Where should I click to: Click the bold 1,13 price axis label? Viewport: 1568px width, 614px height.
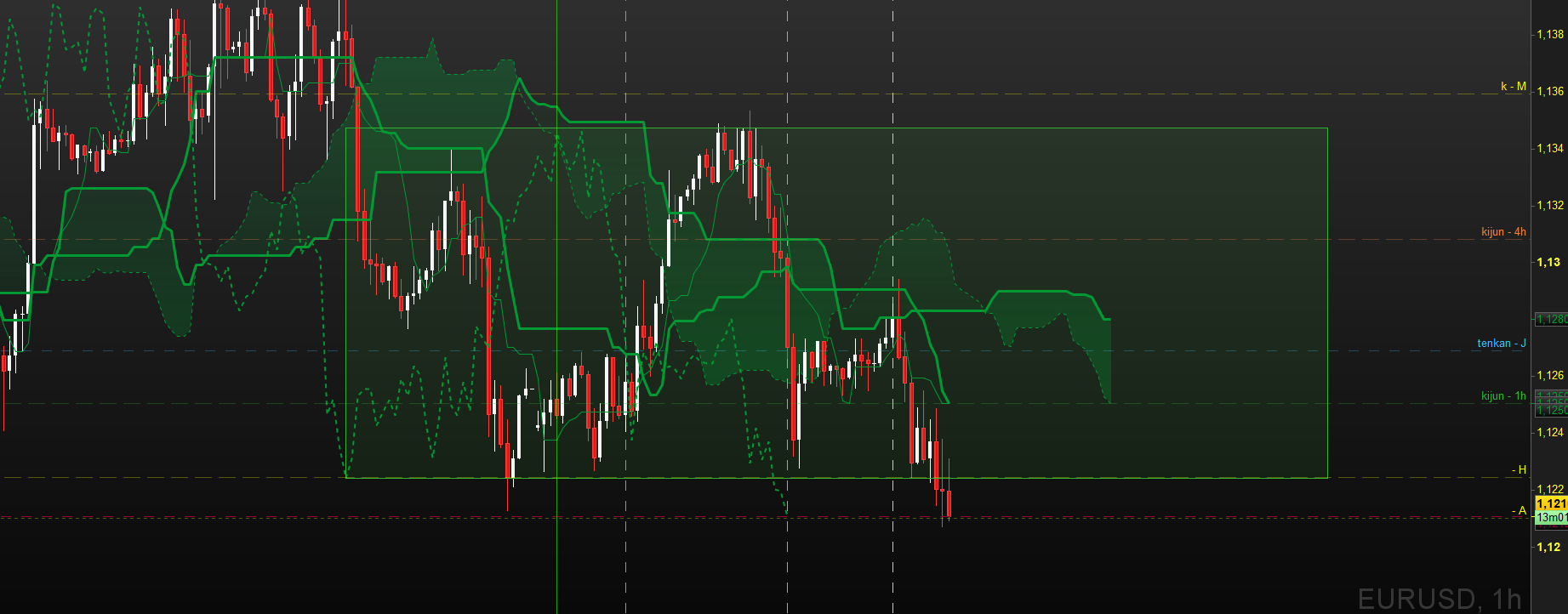1548,263
